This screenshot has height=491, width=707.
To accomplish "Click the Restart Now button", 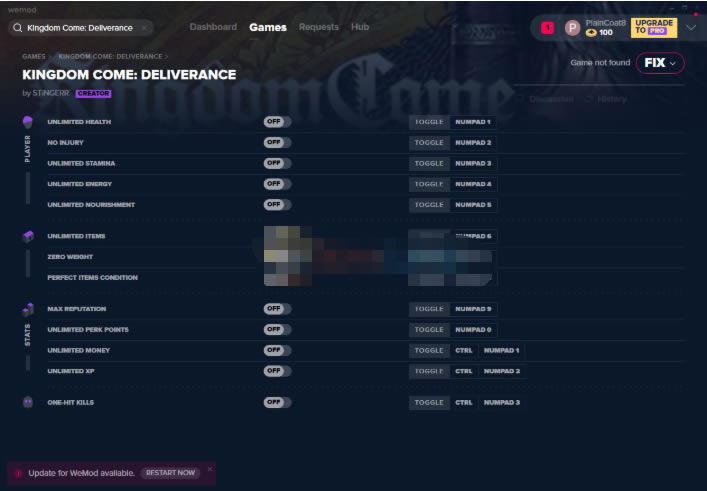I will point(170,472).
